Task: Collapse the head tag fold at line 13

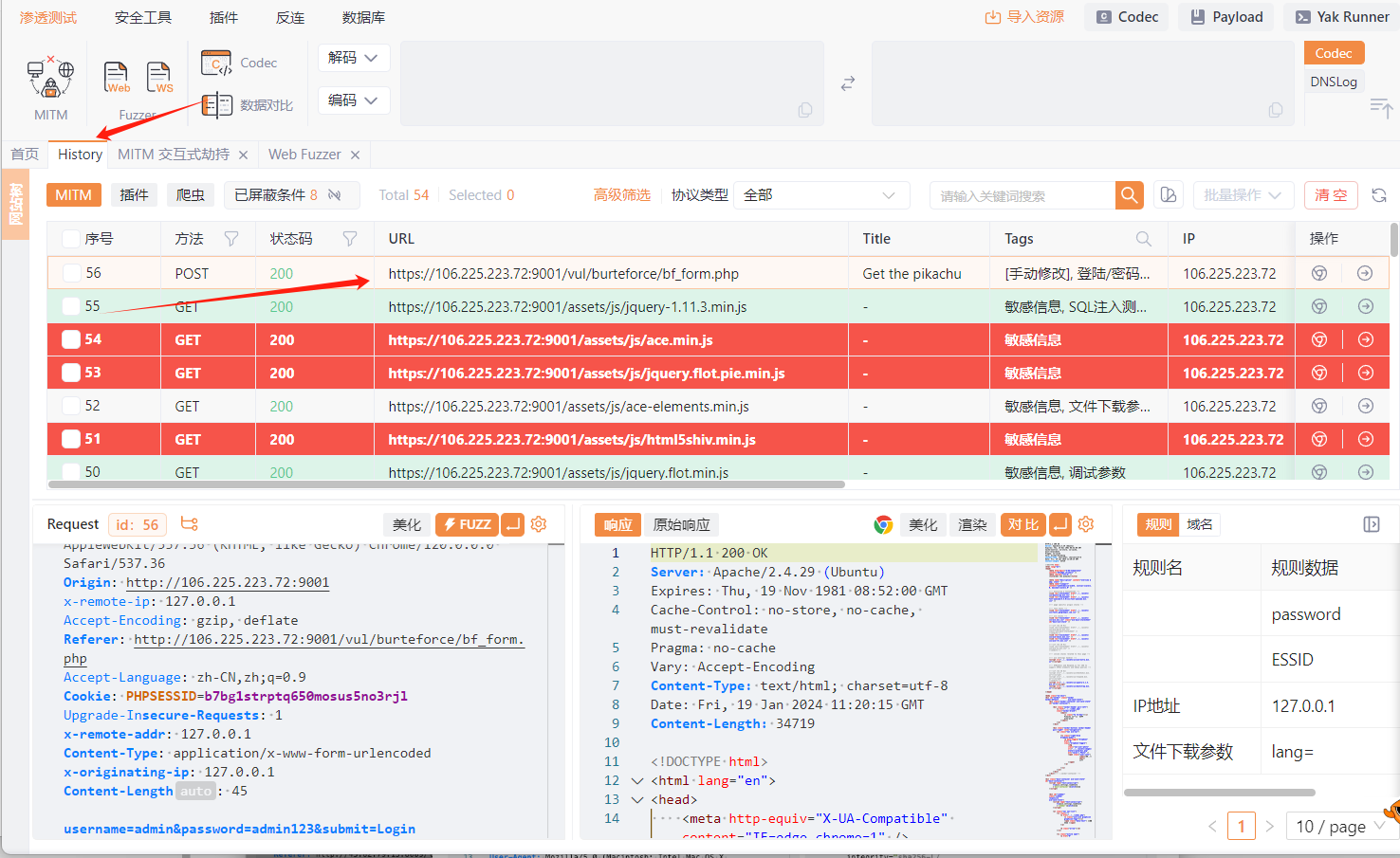Action: pyautogui.click(x=637, y=800)
